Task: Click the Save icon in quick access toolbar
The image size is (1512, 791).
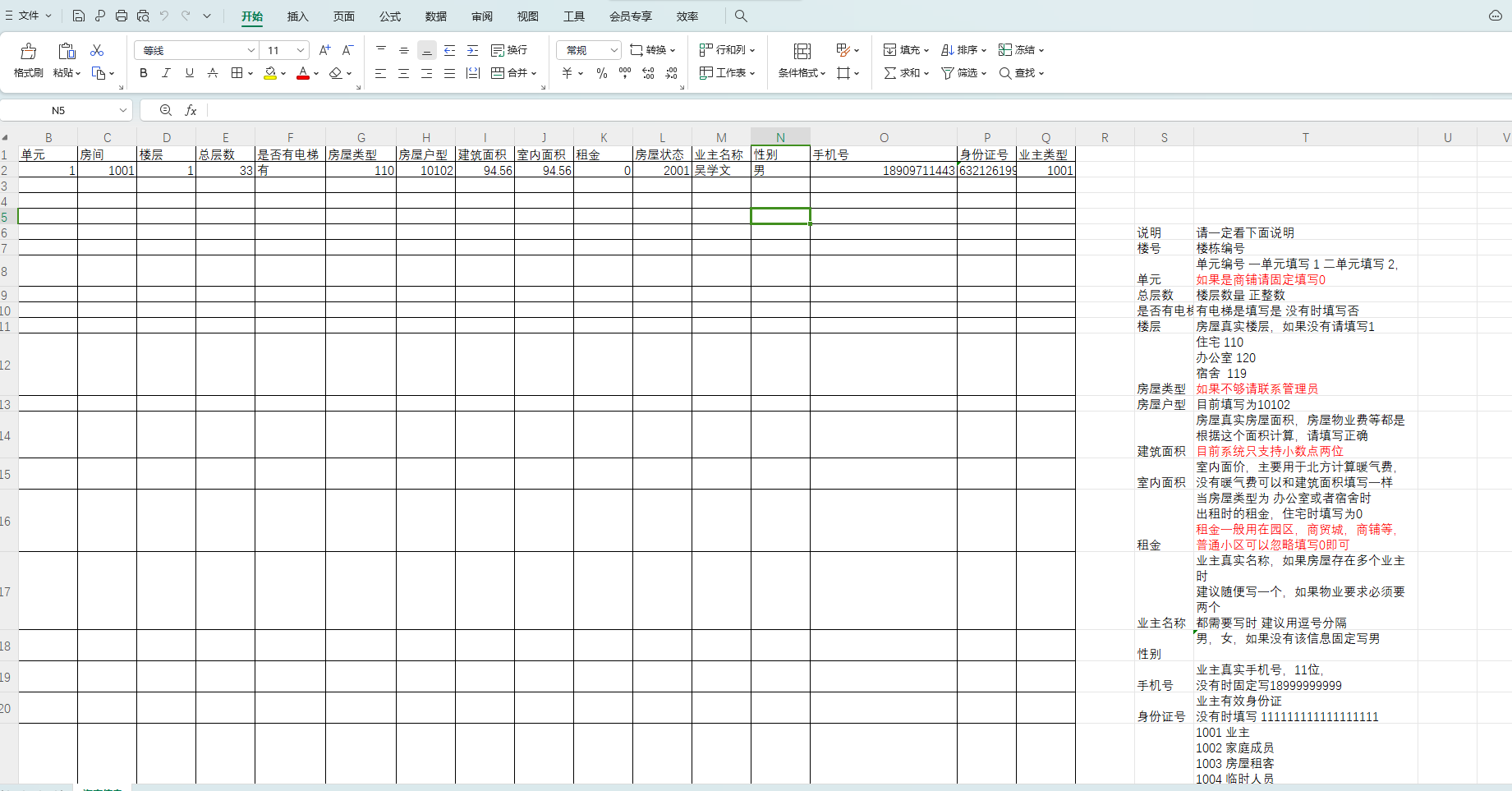Action: click(x=79, y=16)
